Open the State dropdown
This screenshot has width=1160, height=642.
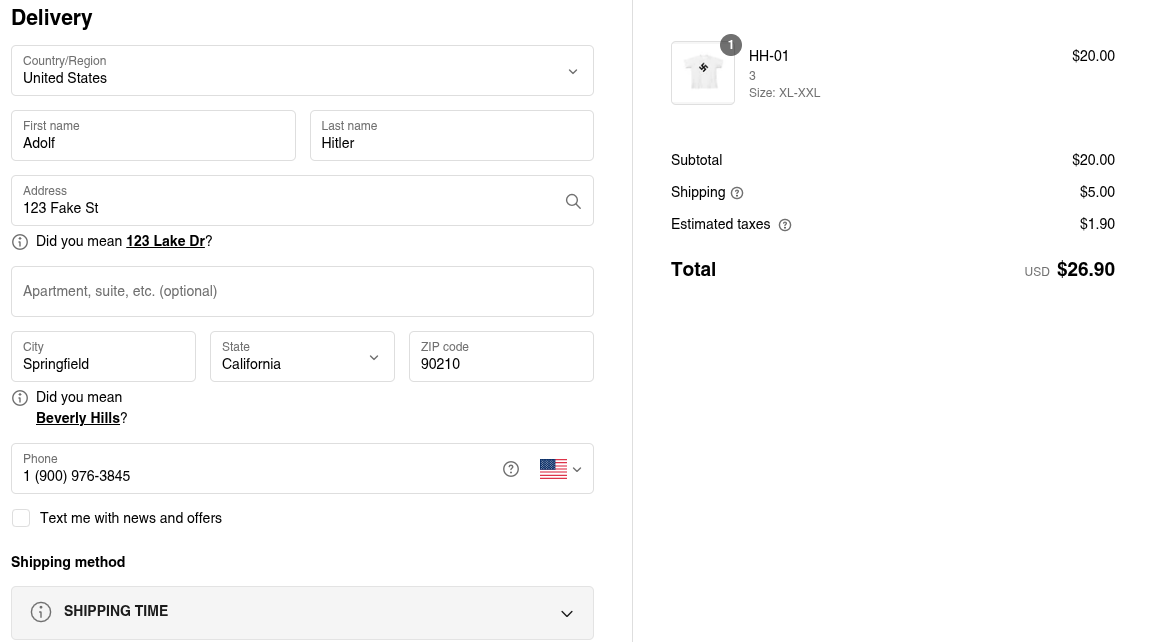coord(302,357)
